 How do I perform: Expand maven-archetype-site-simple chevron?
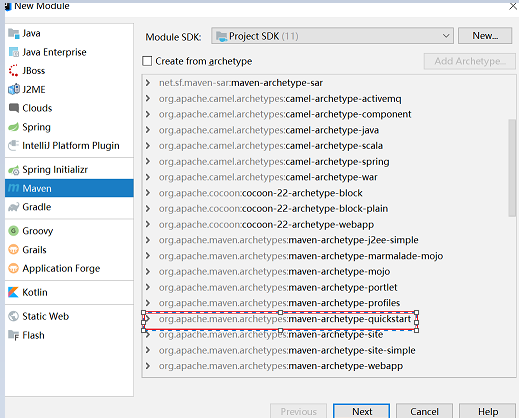click(148, 350)
